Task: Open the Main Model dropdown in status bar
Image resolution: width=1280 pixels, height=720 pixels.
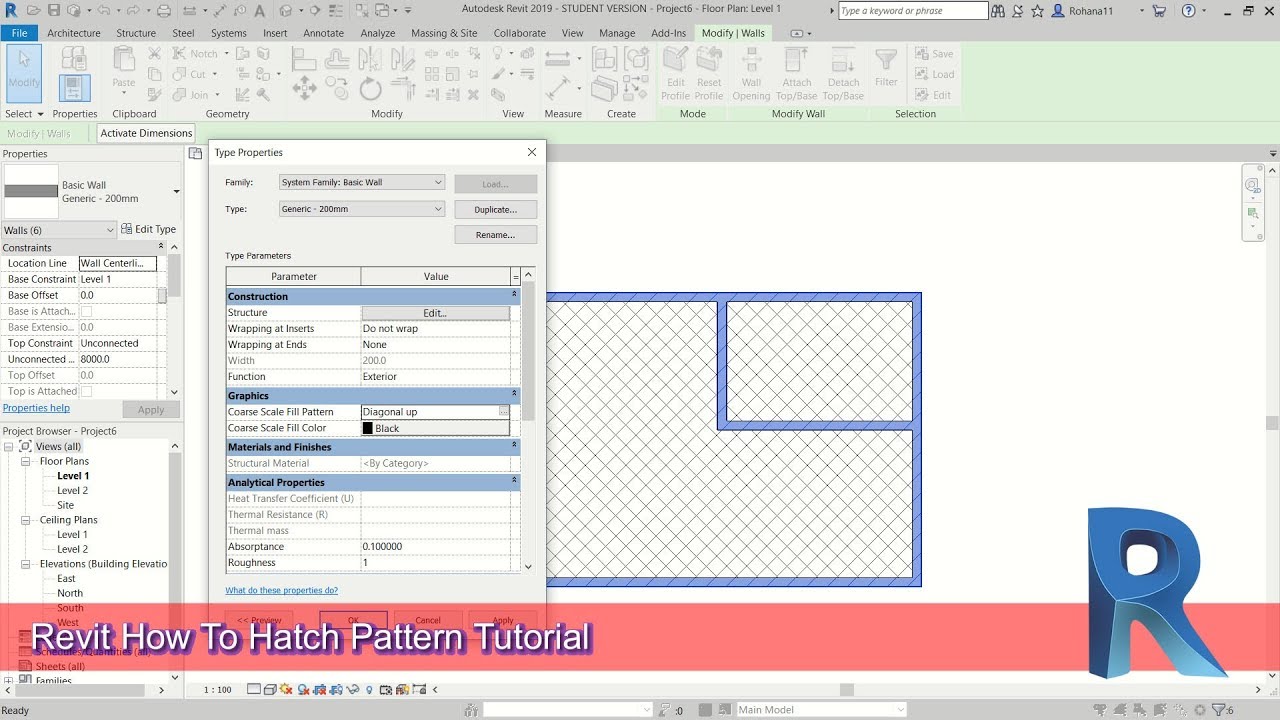Action: click(820, 710)
